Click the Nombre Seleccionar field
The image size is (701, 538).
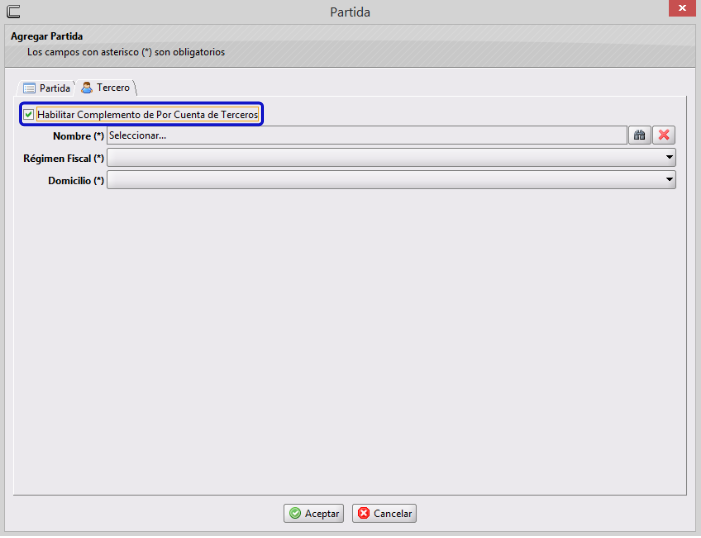click(x=367, y=135)
